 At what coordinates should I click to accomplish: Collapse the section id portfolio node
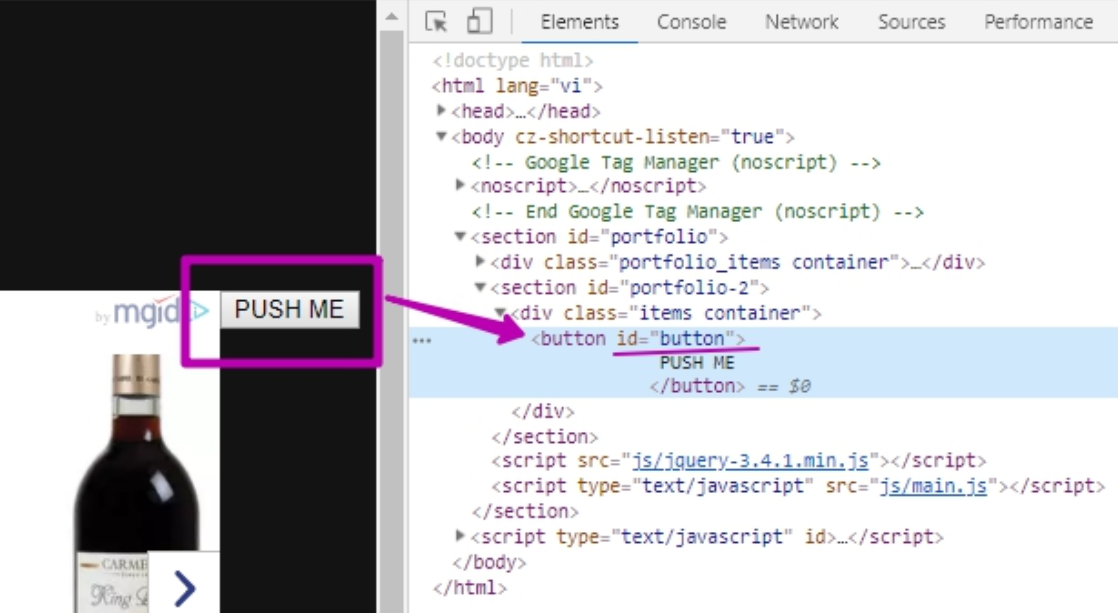(x=461, y=236)
